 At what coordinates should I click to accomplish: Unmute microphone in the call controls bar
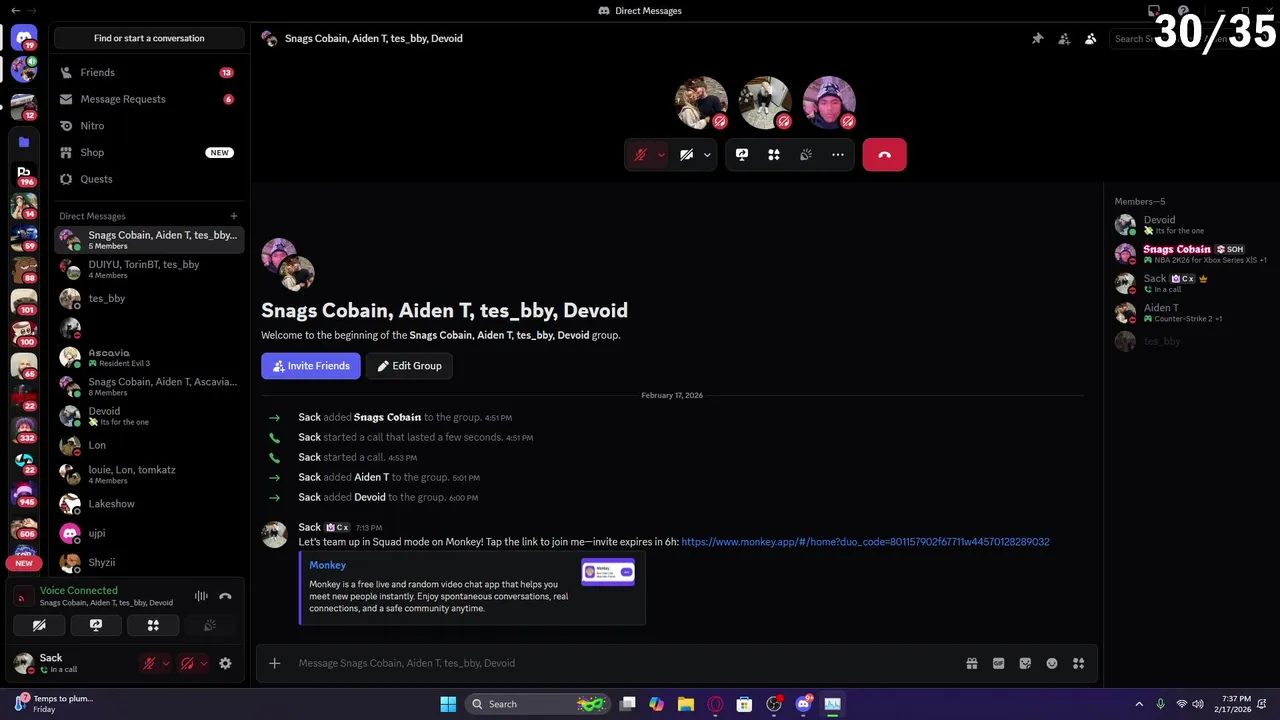pyautogui.click(x=641, y=155)
